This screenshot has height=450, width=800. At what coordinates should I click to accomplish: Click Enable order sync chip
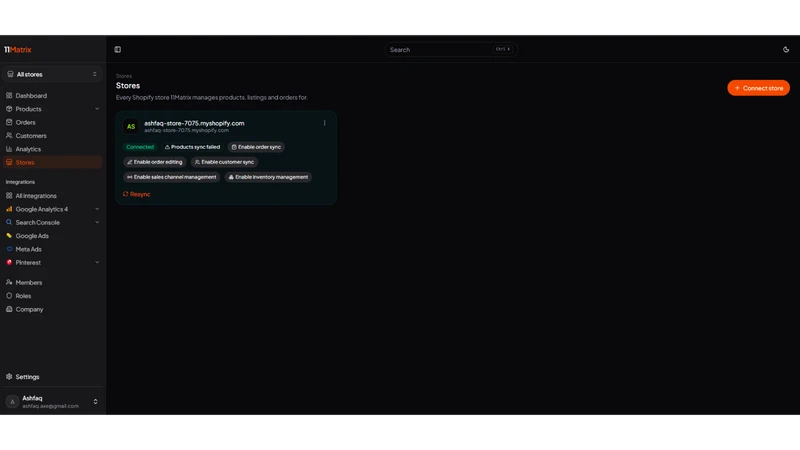tap(256, 147)
